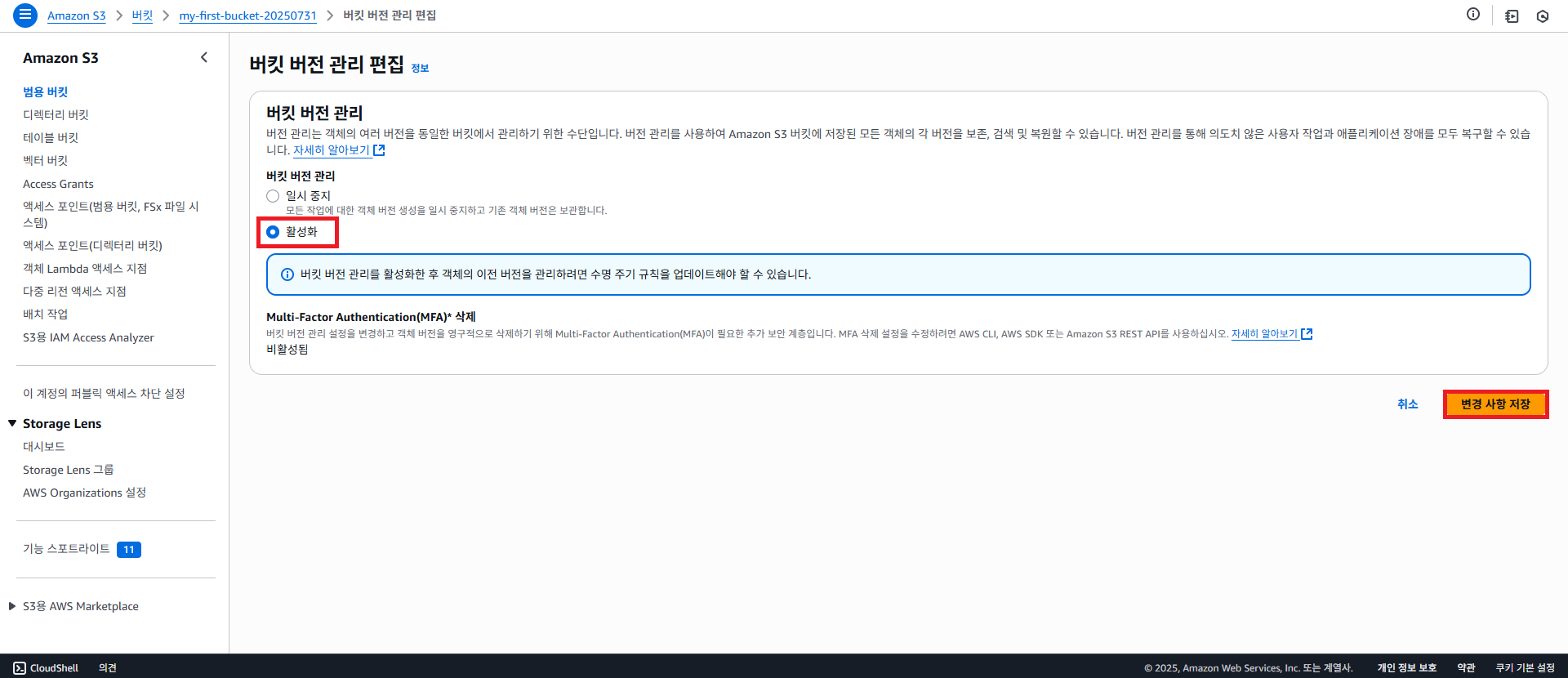Click the info icon in blue notice box

(x=287, y=274)
